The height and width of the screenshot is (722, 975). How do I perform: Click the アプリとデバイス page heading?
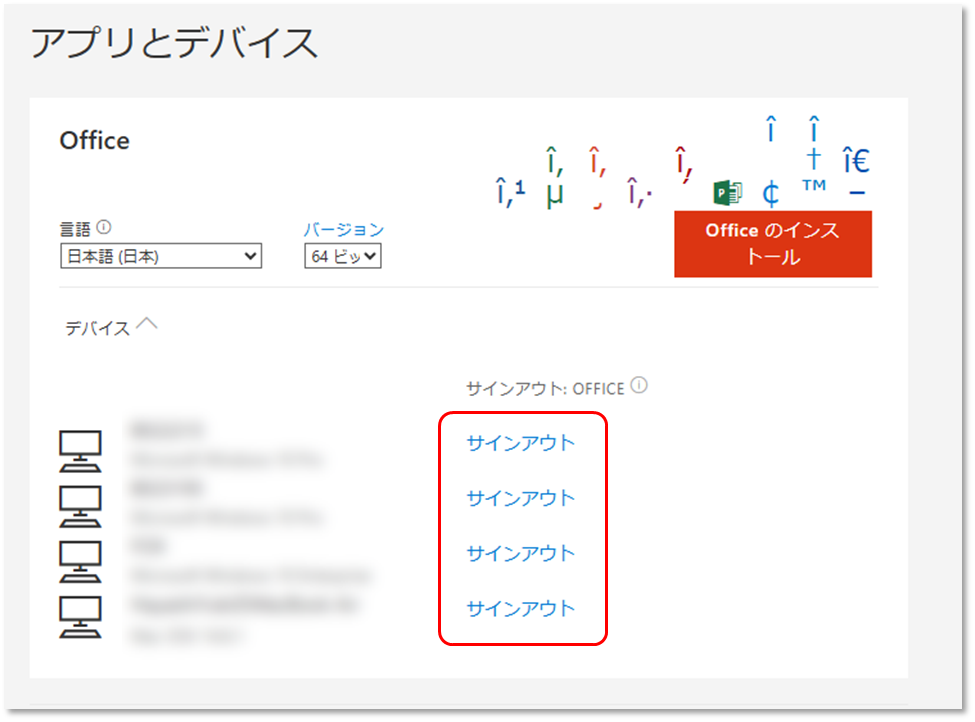(175, 43)
